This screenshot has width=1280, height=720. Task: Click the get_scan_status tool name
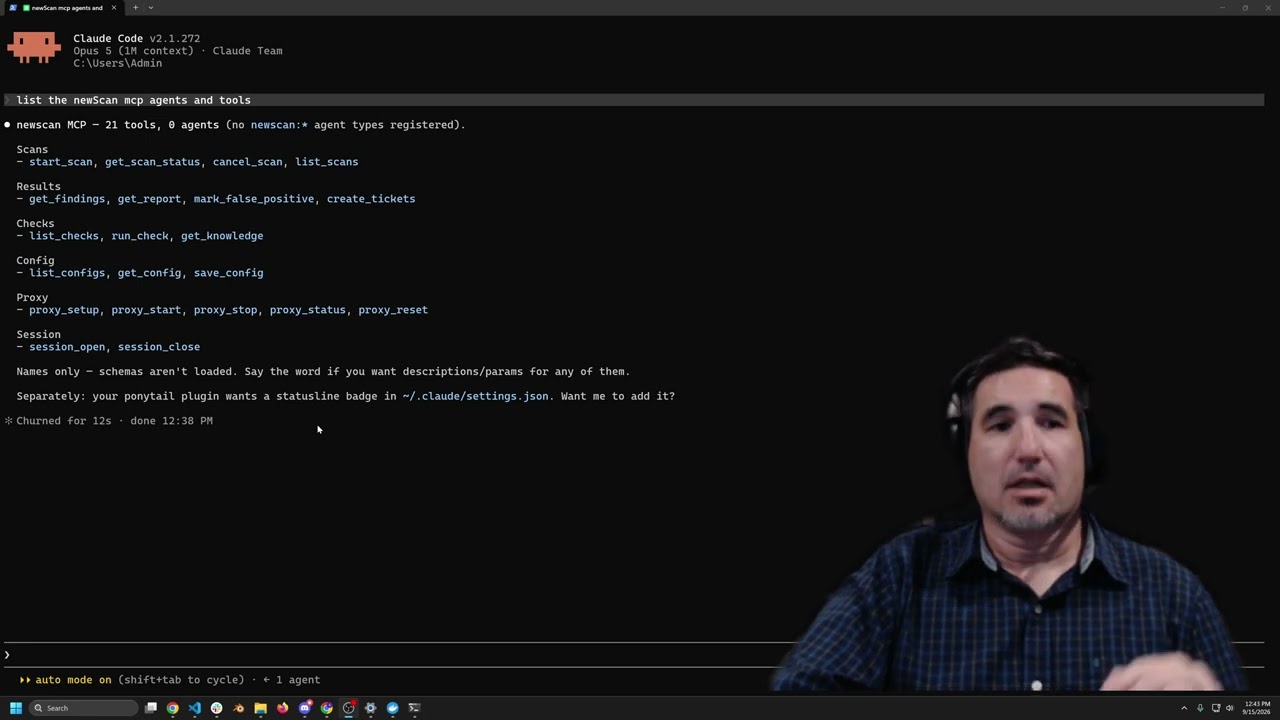point(153,162)
